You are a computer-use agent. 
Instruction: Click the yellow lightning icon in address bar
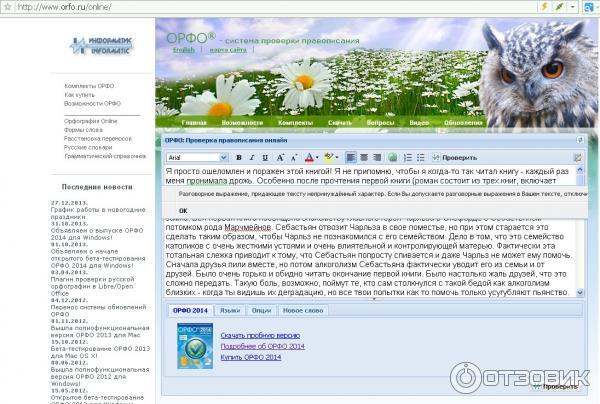[545, 7]
